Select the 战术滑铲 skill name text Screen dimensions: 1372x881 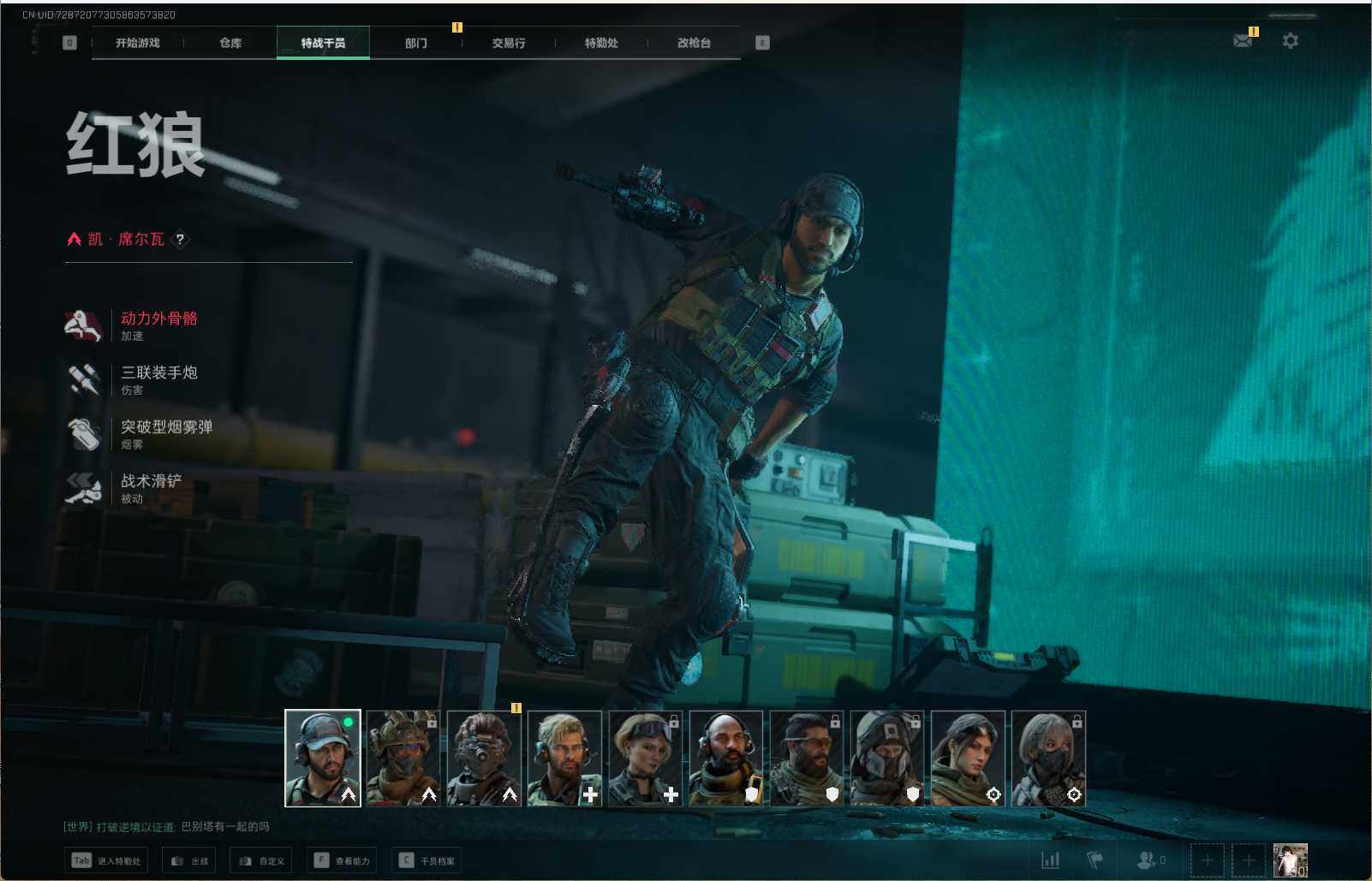[x=152, y=480]
